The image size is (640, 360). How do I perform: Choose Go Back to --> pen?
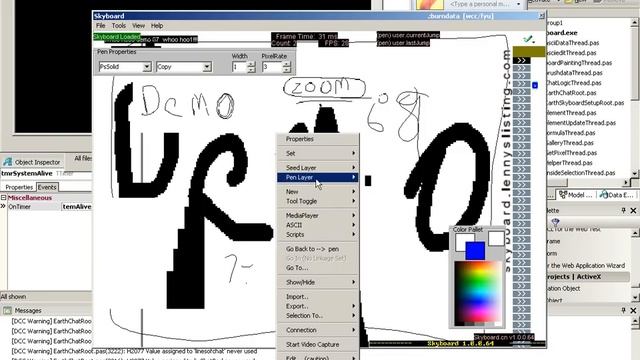(318, 249)
